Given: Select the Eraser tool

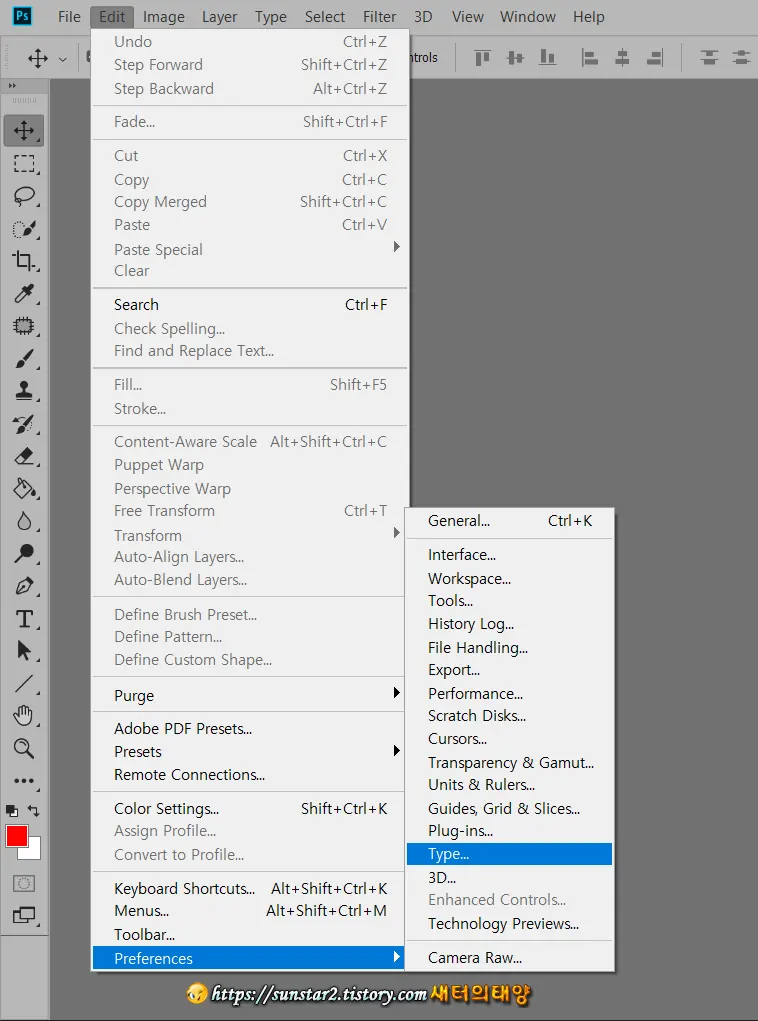Looking at the screenshot, I should (24, 456).
